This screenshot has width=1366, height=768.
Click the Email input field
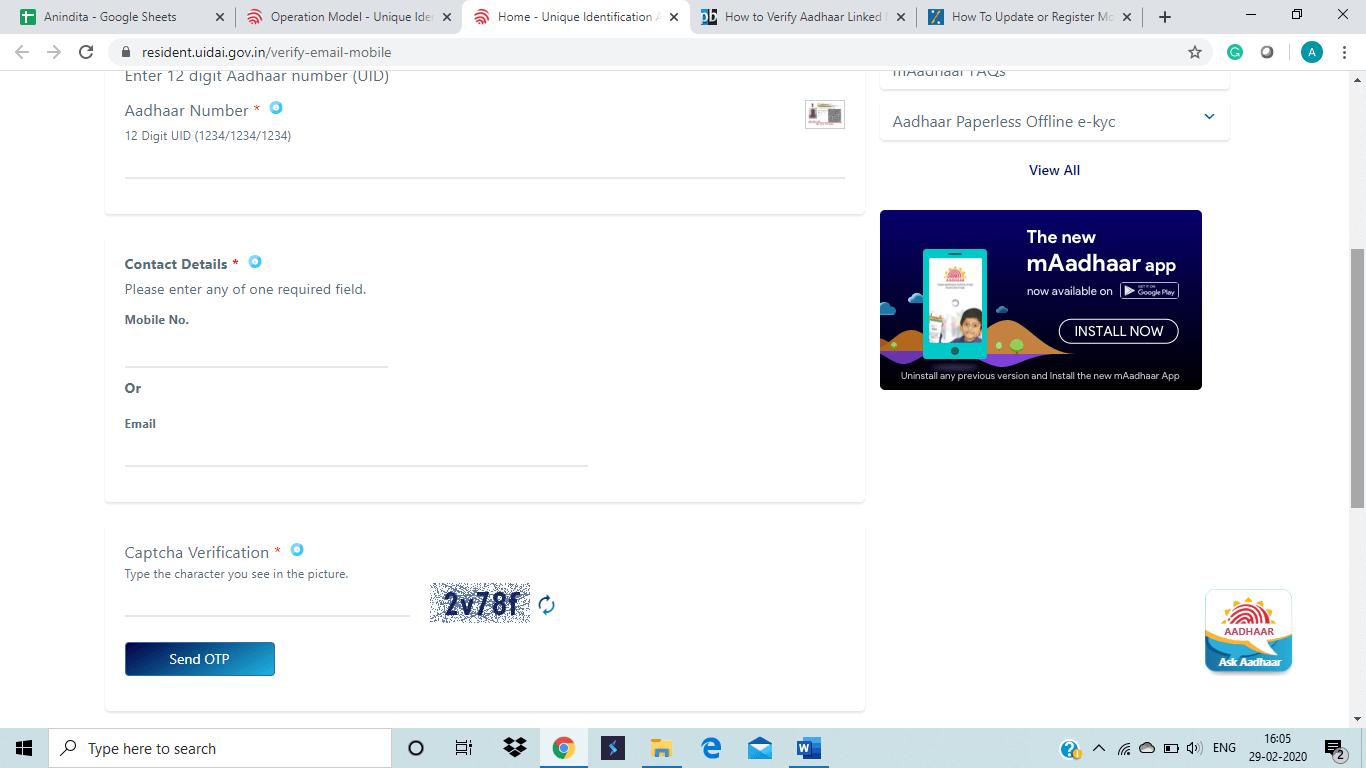tap(356, 451)
